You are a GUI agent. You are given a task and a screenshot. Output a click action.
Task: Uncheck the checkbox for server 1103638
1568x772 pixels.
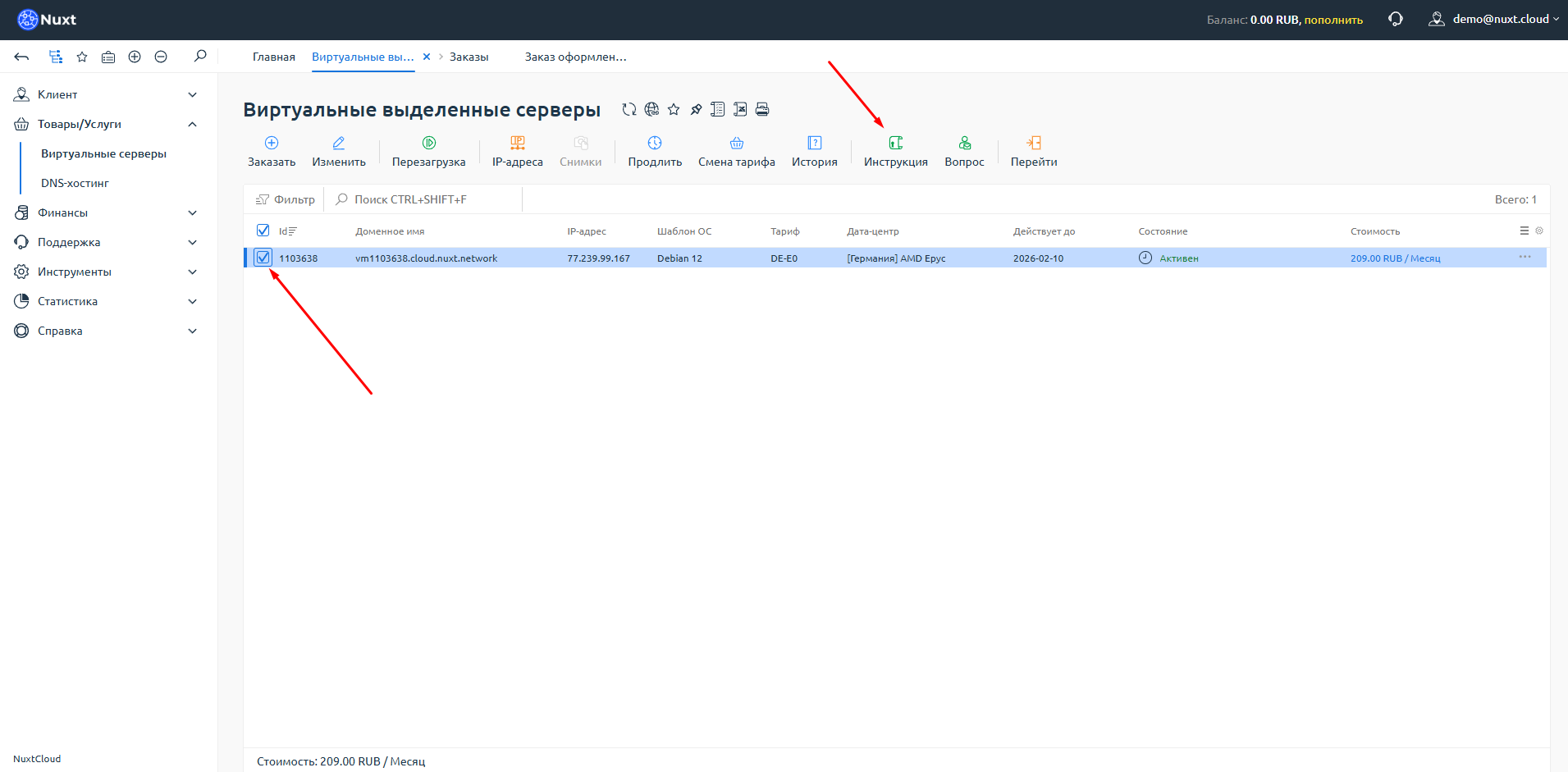[x=263, y=258]
